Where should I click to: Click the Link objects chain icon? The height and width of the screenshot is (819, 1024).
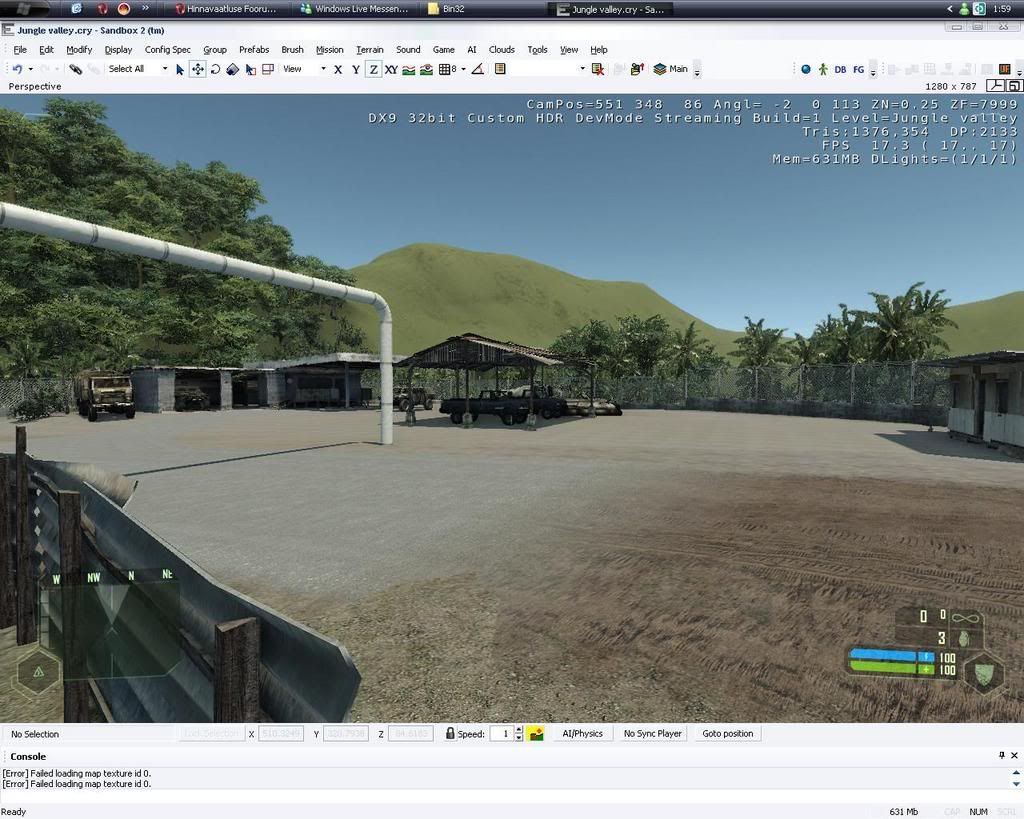pyautogui.click(x=76, y=69)
